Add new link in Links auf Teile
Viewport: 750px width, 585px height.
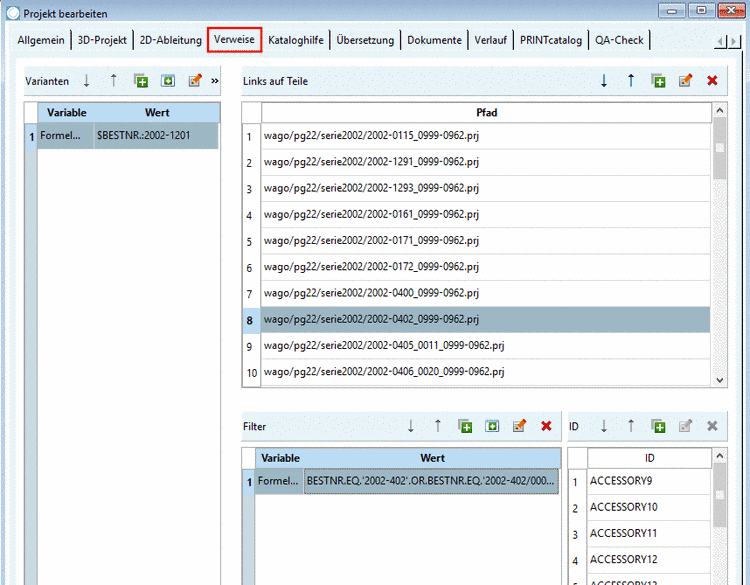pyautogui.click(x=658, y=80)
